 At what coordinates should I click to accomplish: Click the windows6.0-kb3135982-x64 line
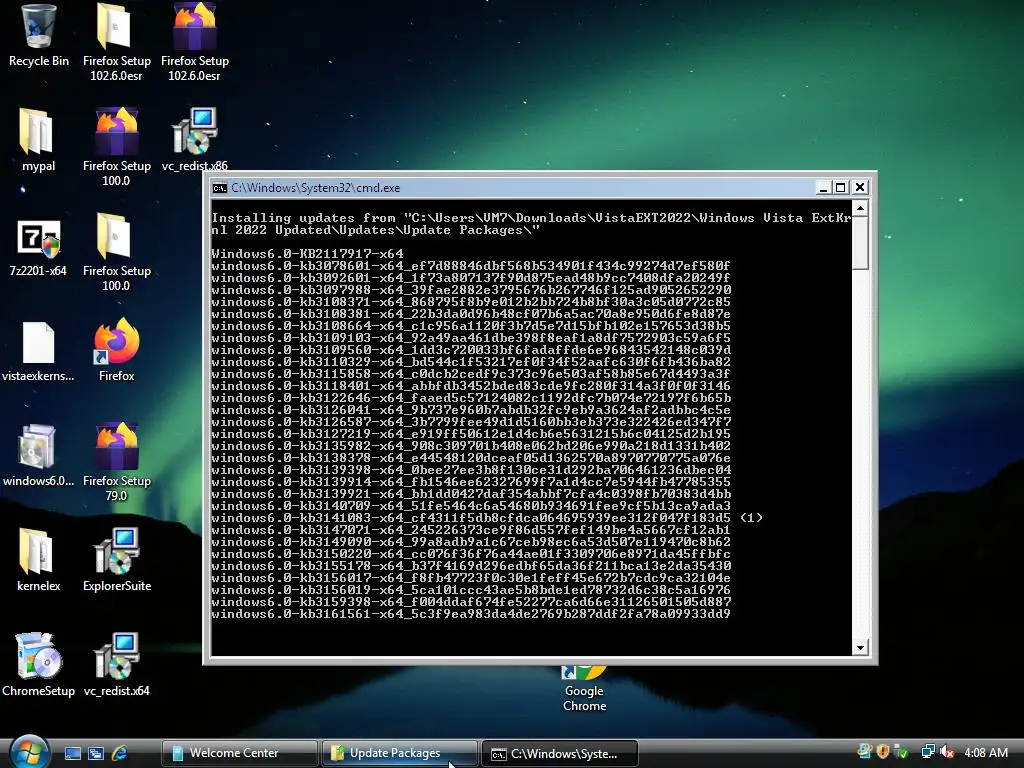[470, 446]
